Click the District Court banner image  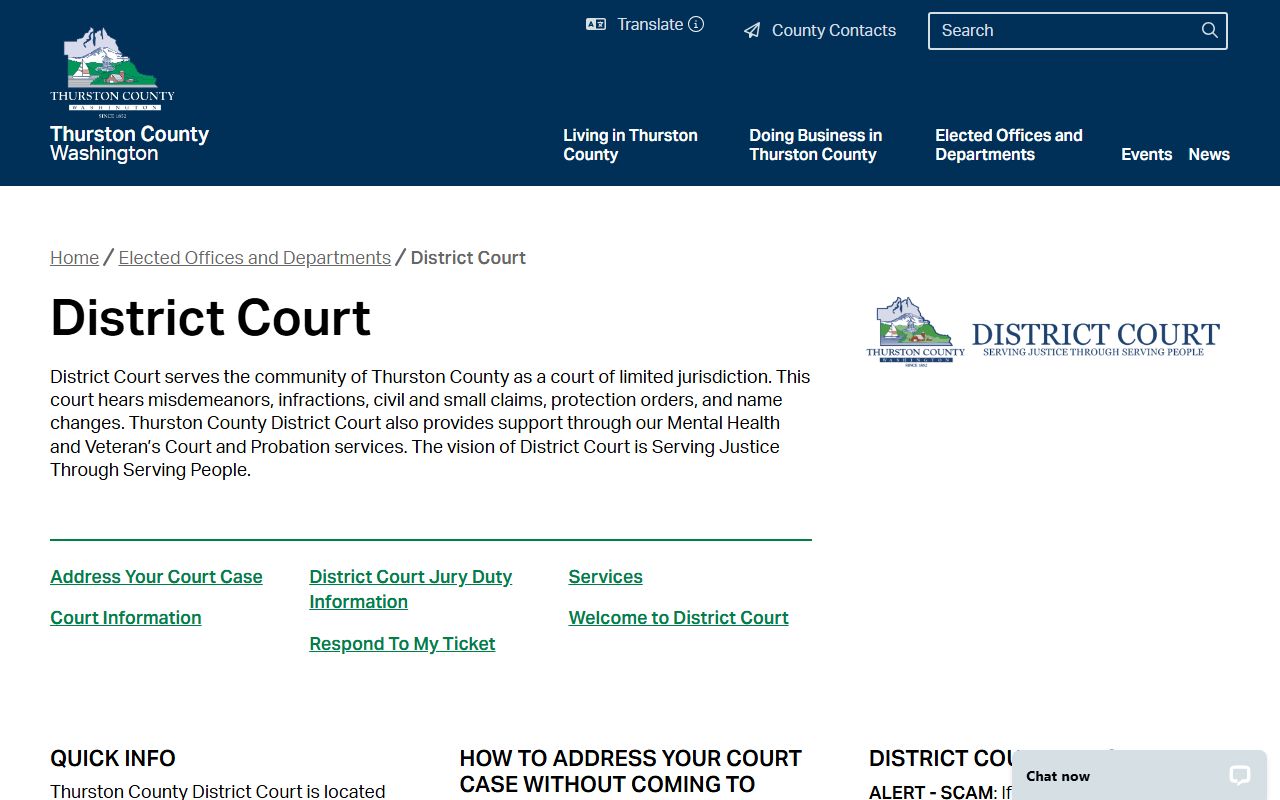[1043, 333]
